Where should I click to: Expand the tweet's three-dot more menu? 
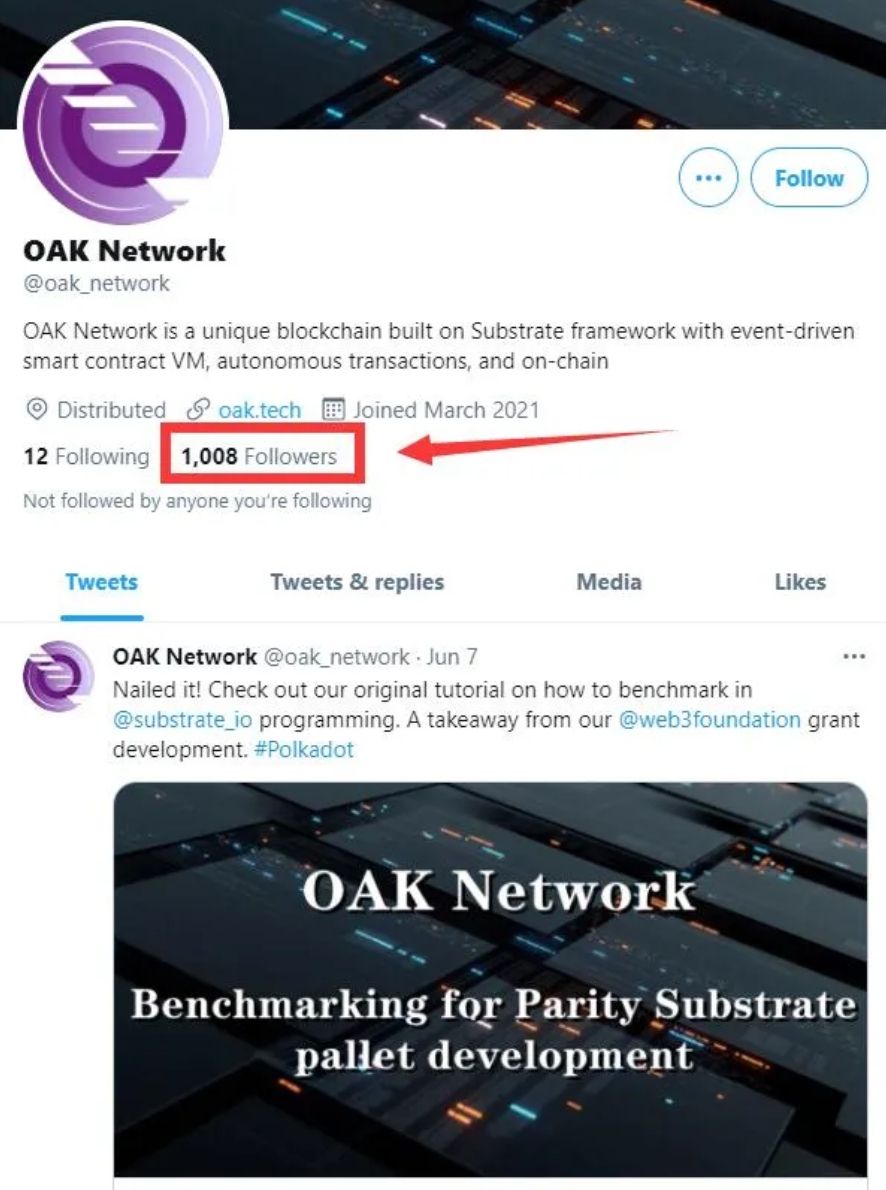[854, 656]
